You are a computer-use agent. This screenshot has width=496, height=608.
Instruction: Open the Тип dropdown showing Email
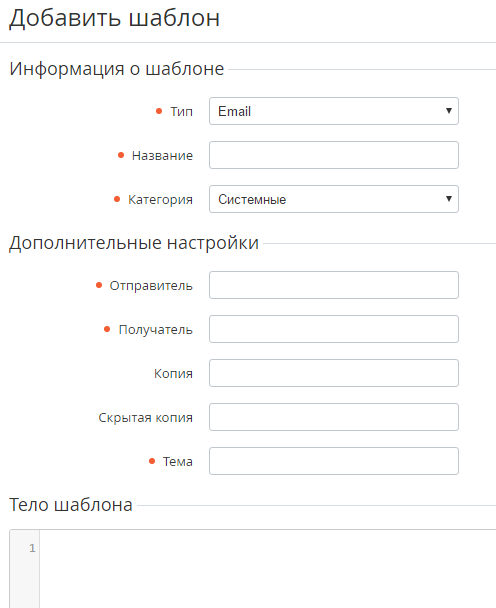(x=334, y=111)
